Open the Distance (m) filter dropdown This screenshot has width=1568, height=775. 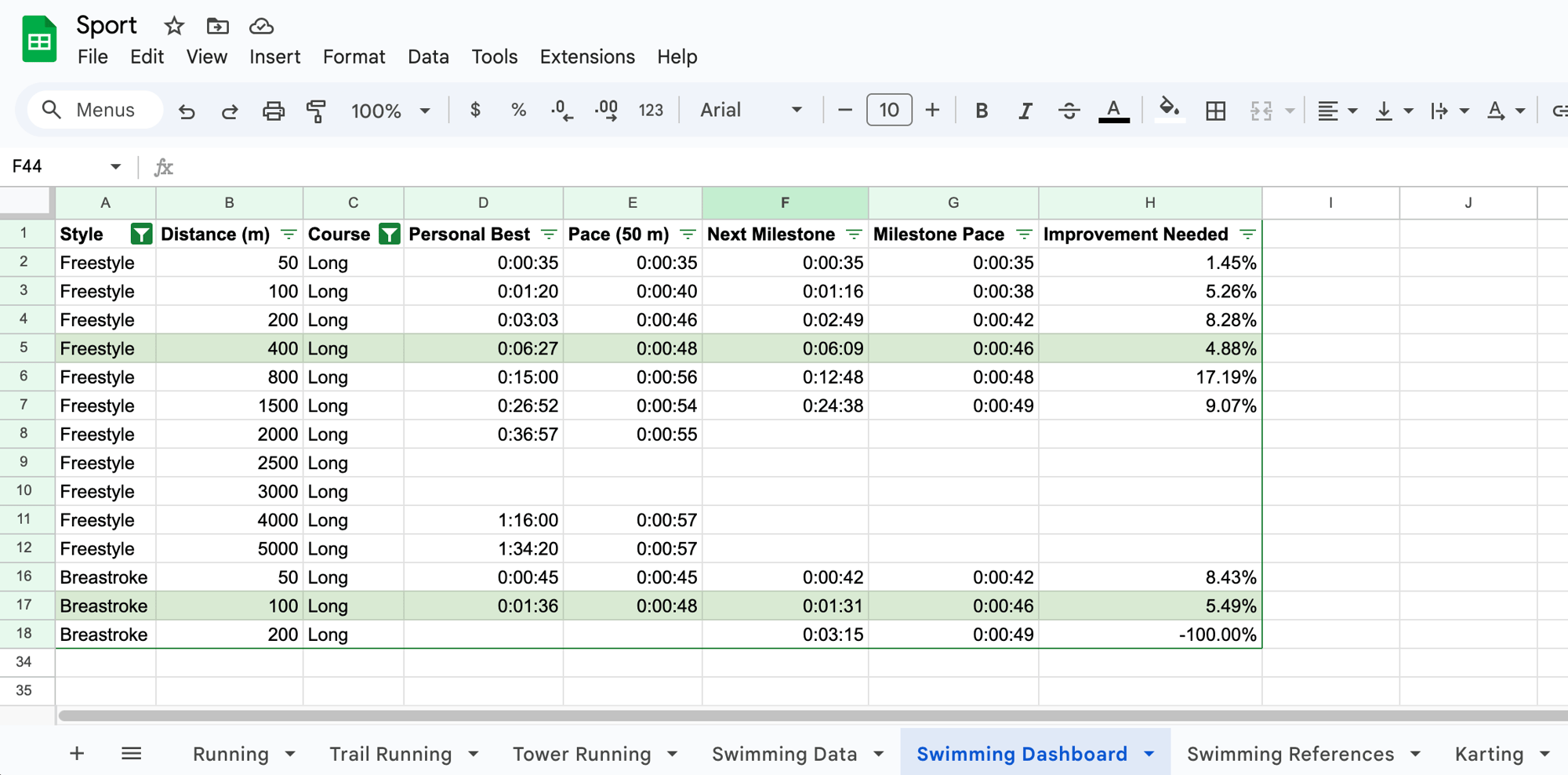289,234
